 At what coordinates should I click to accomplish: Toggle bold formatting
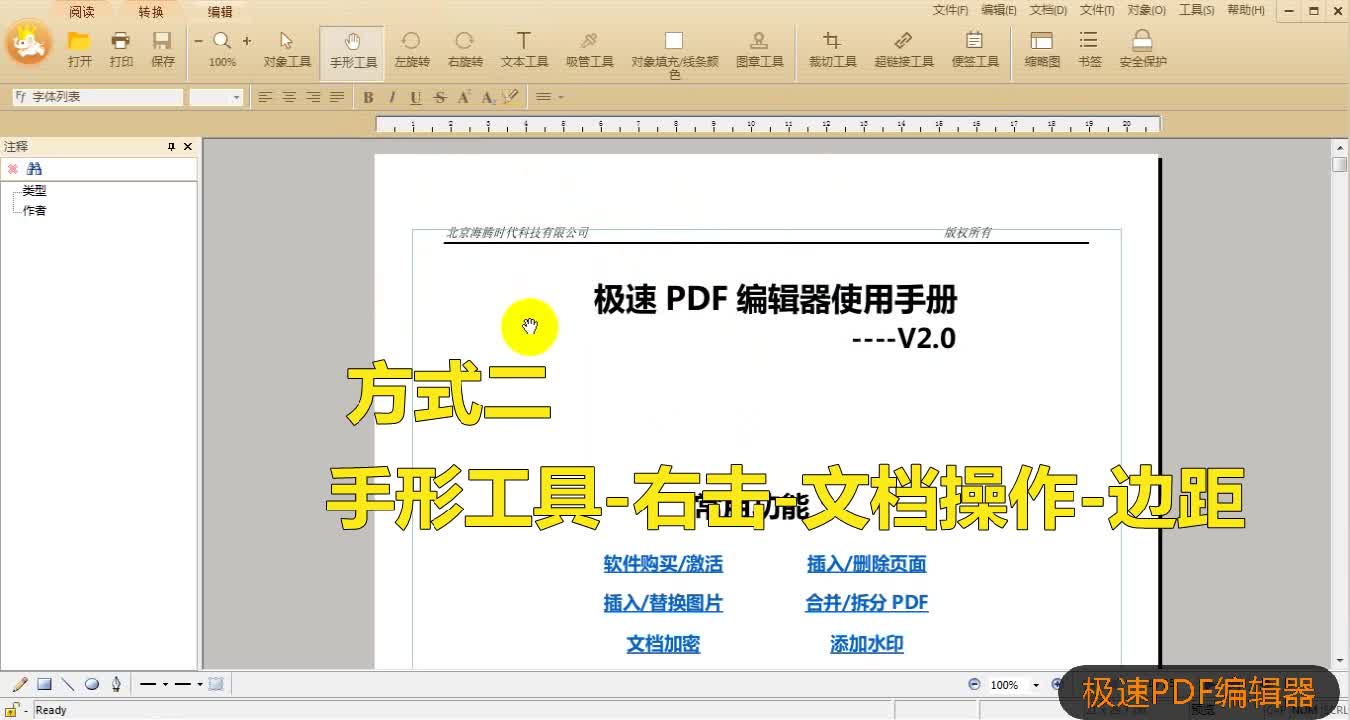pos(368,97)
